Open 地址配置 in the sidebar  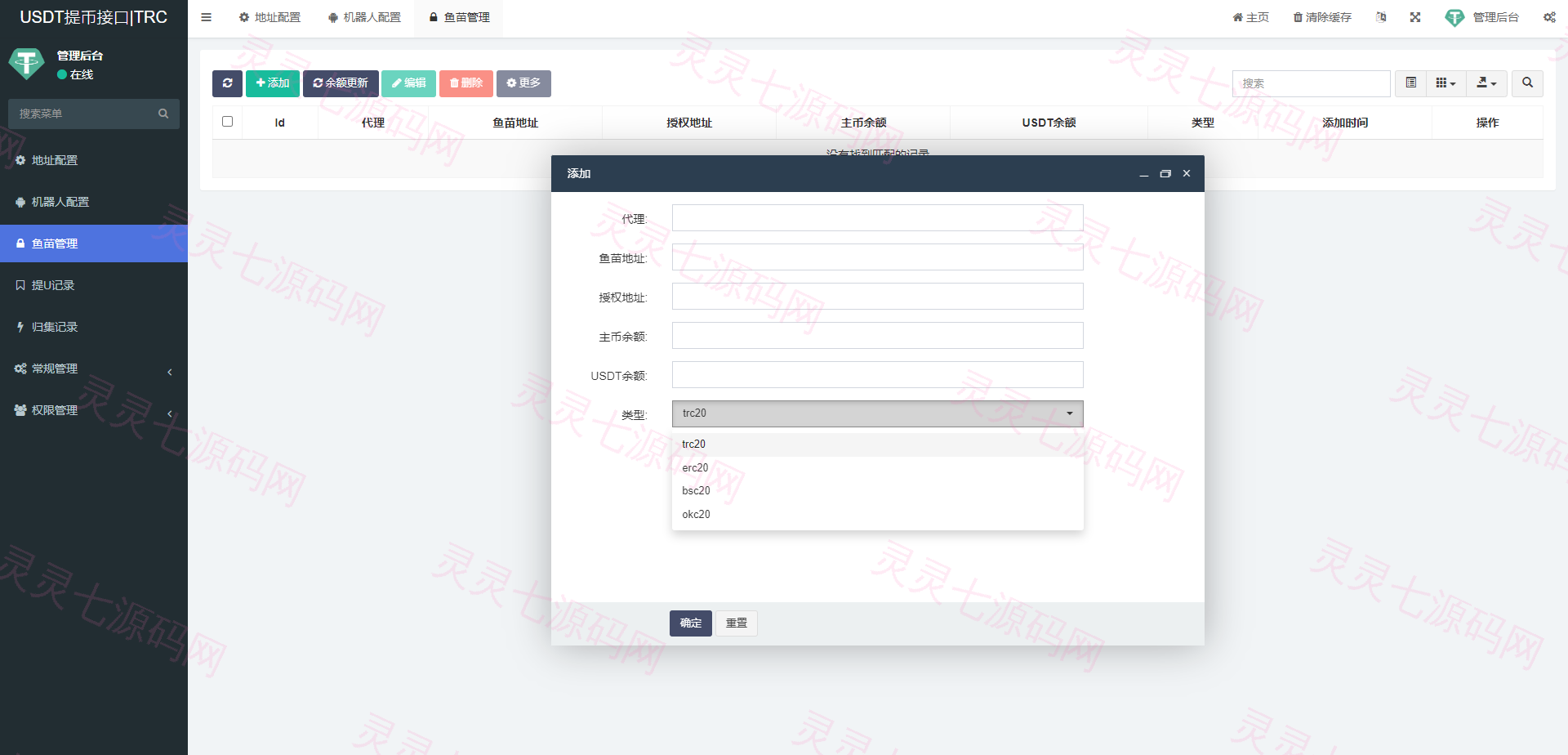94,161
